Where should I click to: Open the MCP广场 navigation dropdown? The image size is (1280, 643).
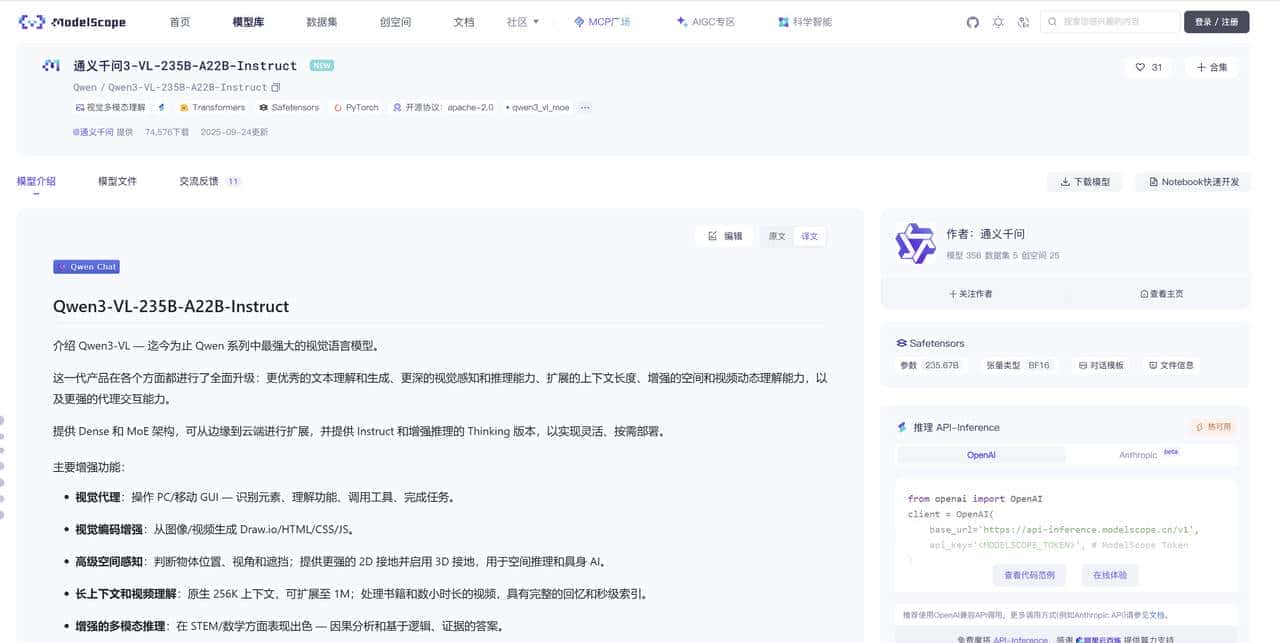[x=603, y=21]
